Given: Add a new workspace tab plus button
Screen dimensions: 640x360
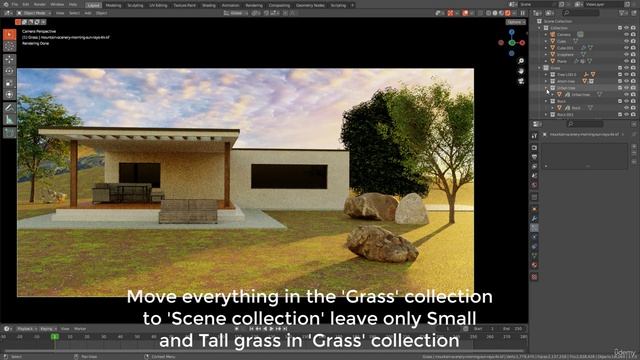Looking at the screenshot, I should pyautogui.click(x=353, y=5).
